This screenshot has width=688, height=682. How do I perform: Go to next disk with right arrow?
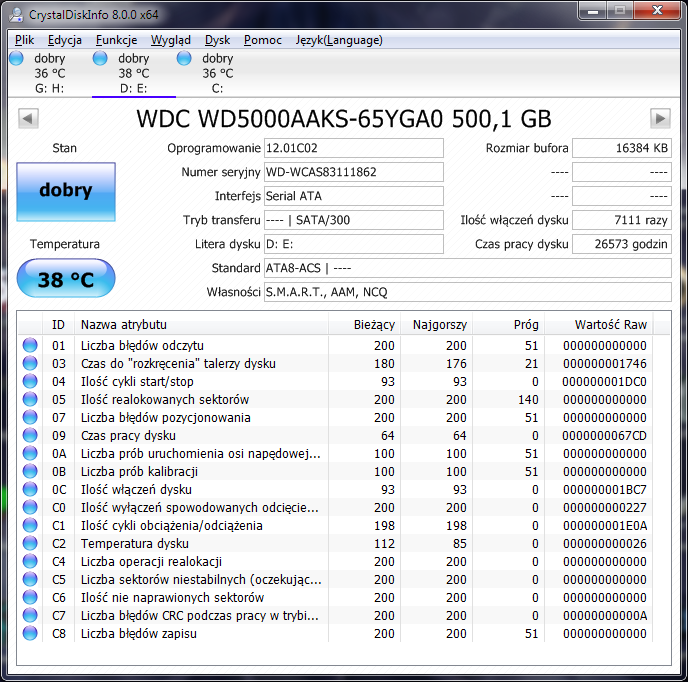pyautogui.click(x=660, y=118)
